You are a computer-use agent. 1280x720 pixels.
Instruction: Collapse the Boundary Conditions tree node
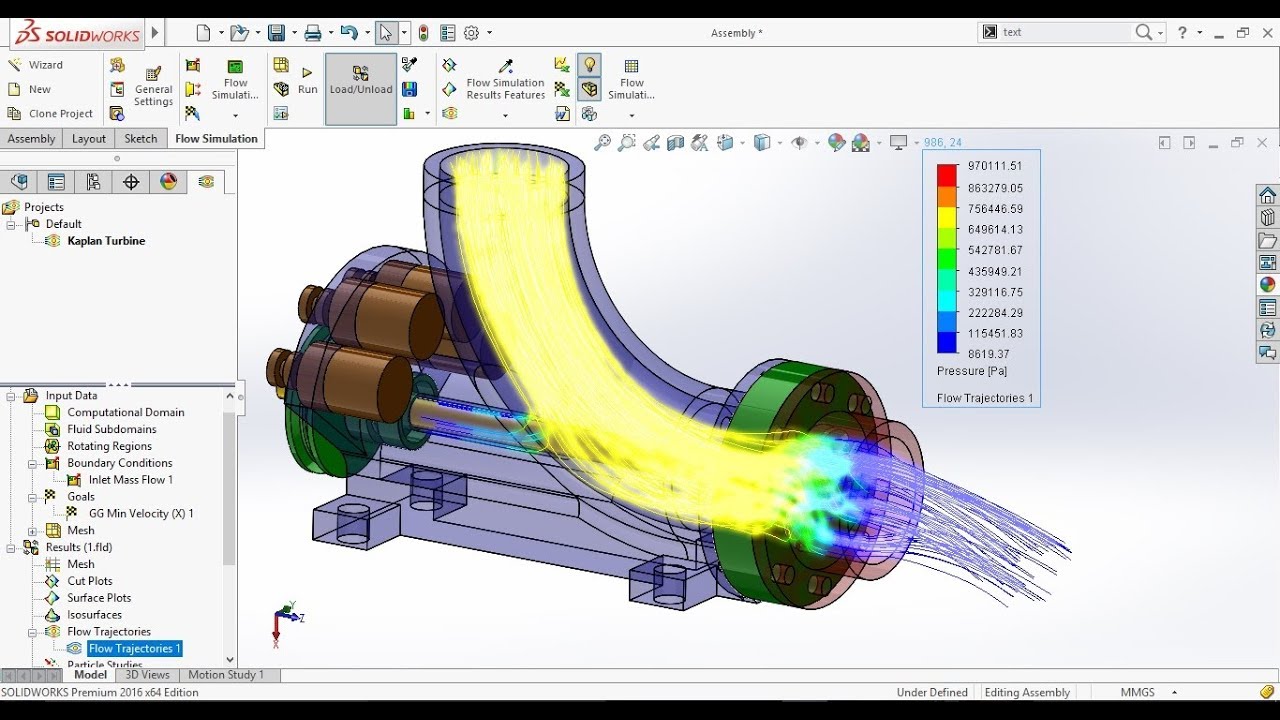(33, 464)
